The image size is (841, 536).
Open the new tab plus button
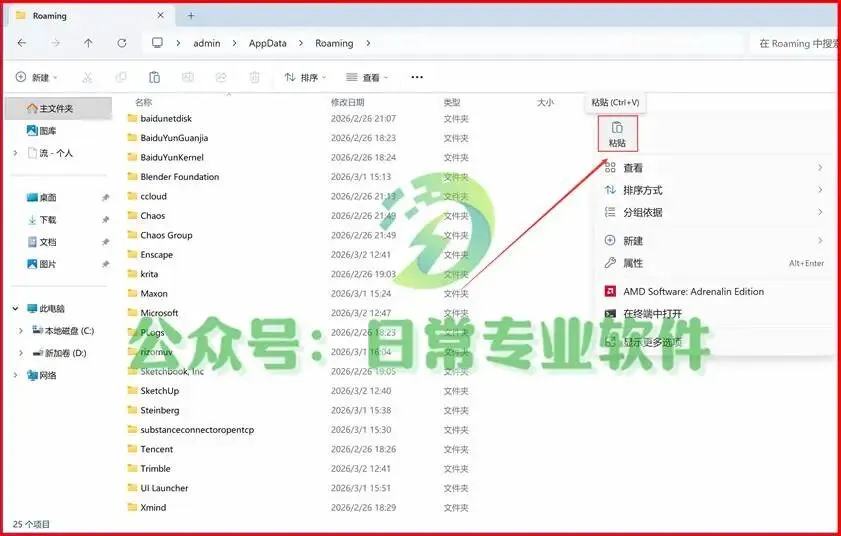click(x=191, y=16)
